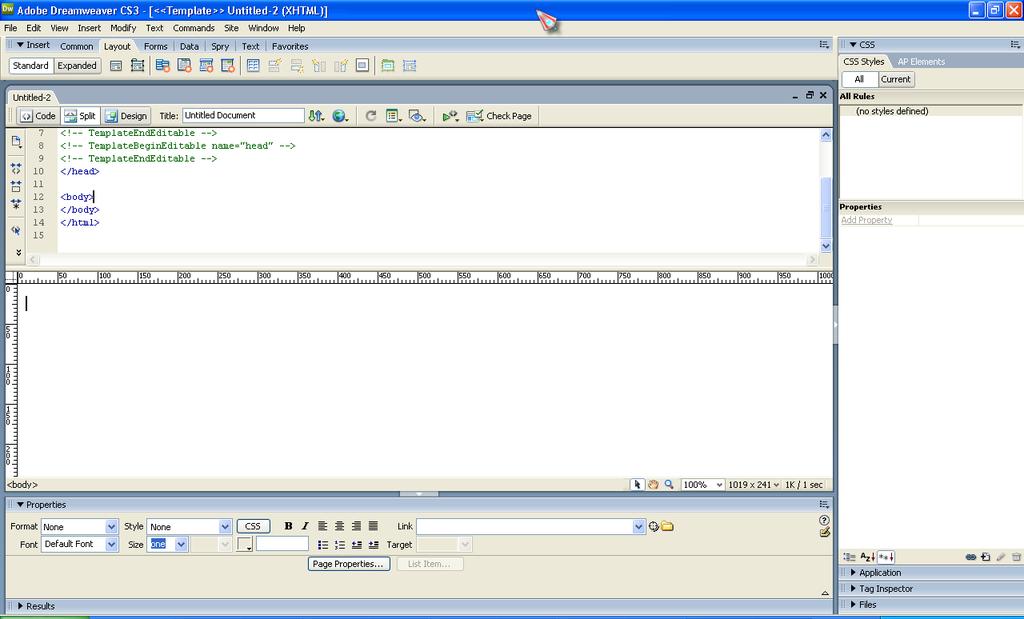
Task: Click the Add Property link
Action: (866, 220)
